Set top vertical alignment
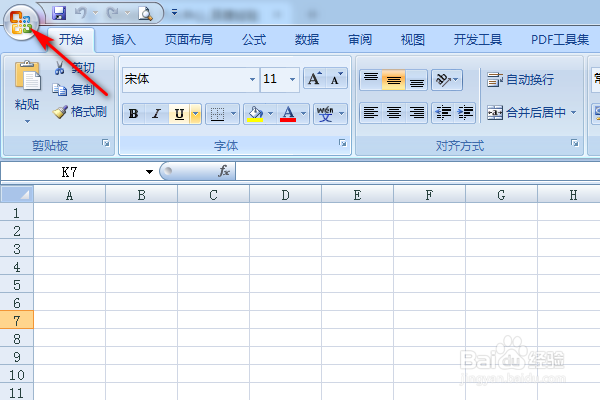 click(371, 80)
